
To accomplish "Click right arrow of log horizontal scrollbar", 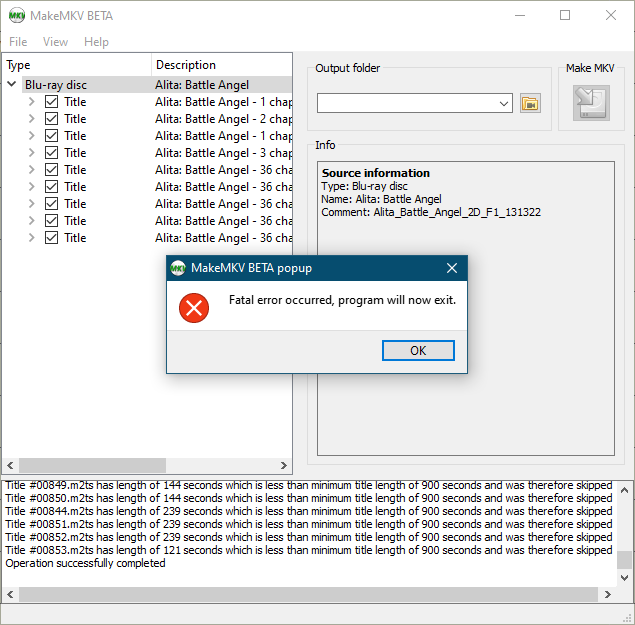I will (607, 595).
